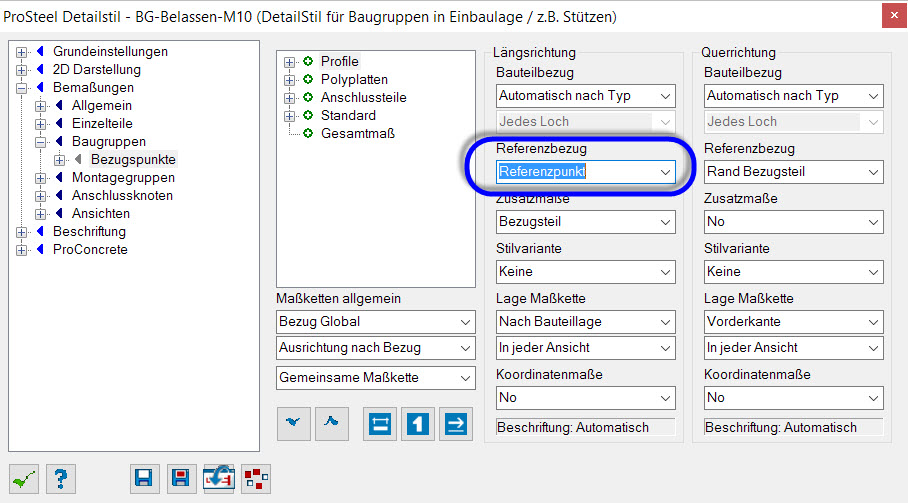
Task: Click the blue floppy disk save icon
Action: pos(144,478)
